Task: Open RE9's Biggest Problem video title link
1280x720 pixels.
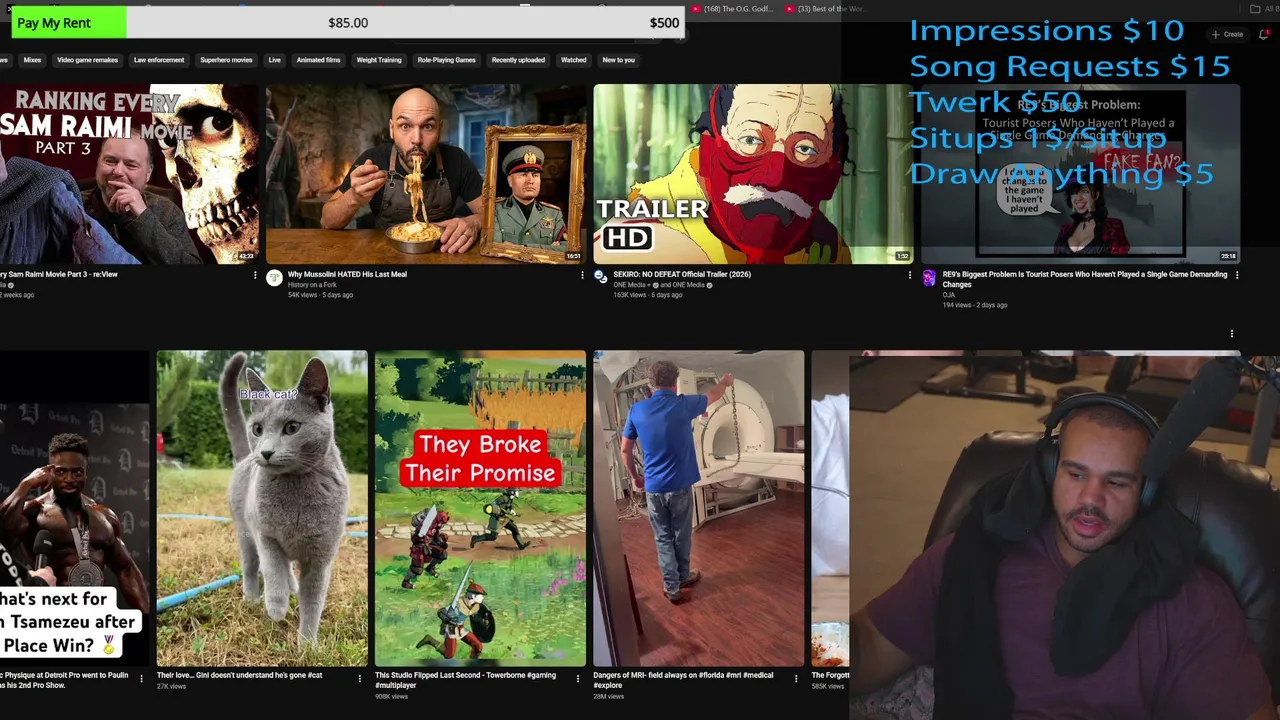Action: coord(1085,279)
